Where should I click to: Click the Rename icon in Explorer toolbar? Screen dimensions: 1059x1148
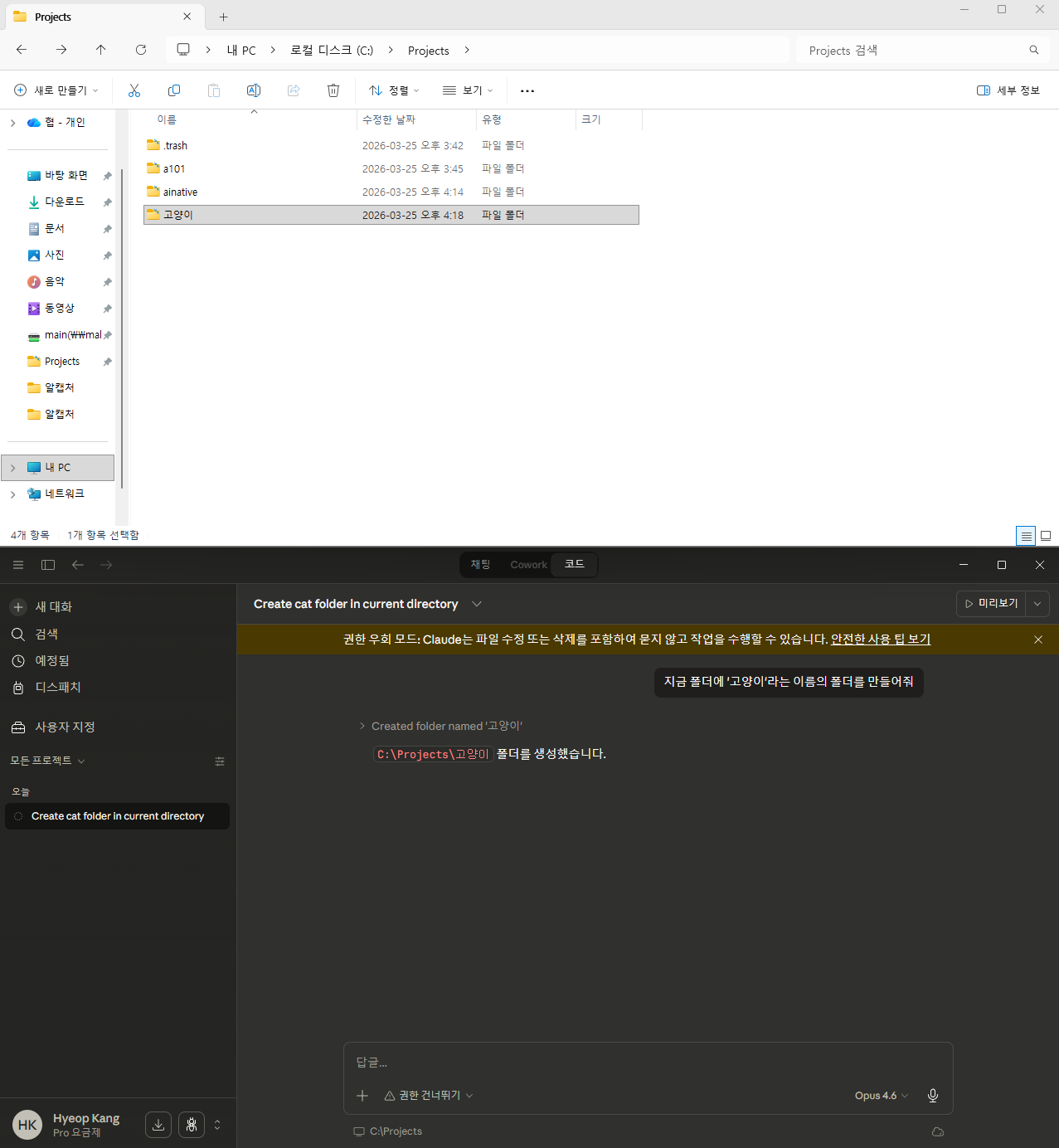(x=254, y=90)
